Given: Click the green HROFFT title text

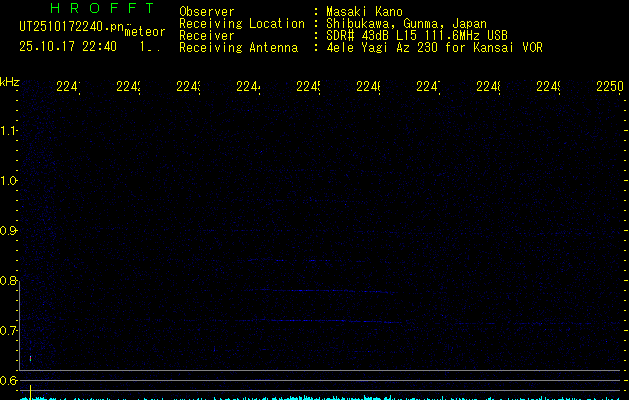Looking at the screenshot, I should 102,8.
